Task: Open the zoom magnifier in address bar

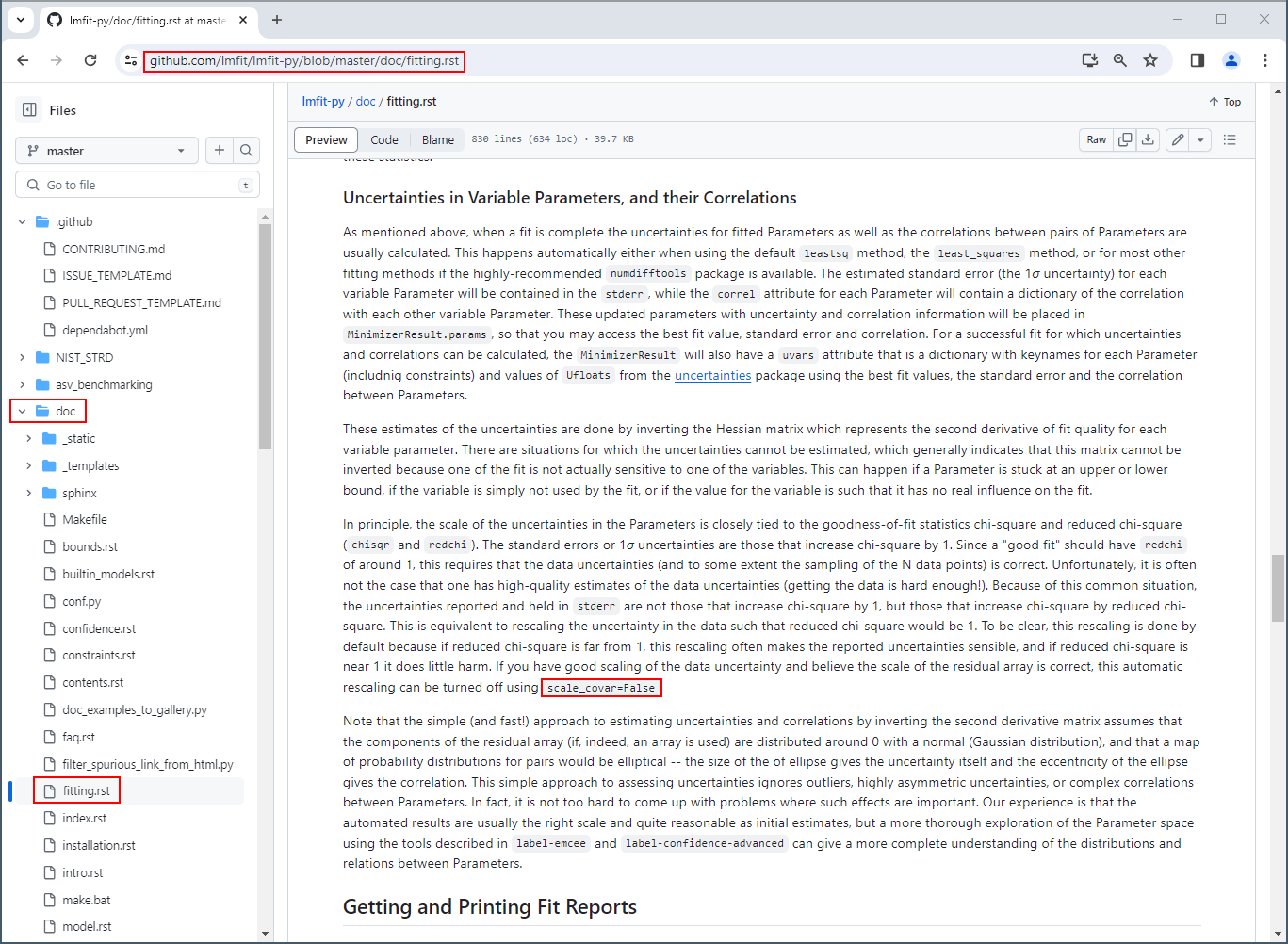Action: pos(1120,60)
